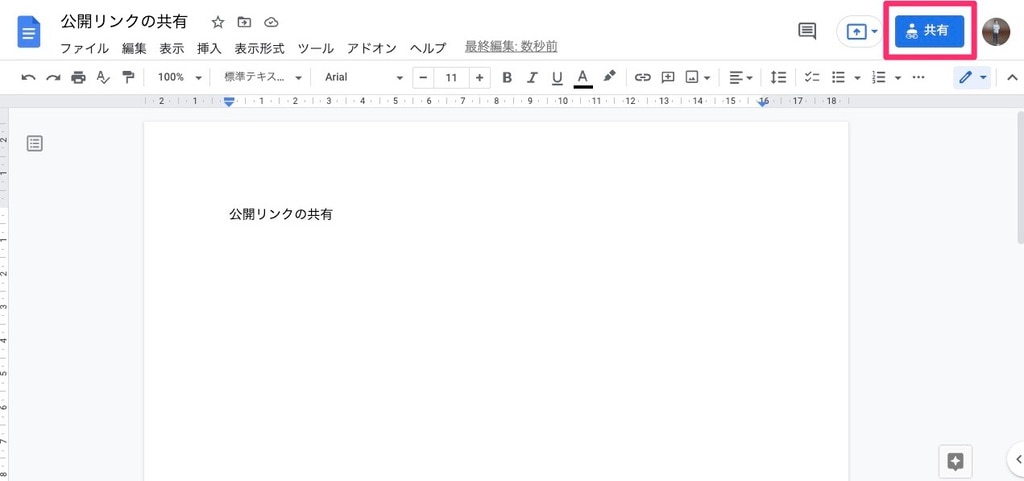
Task: Click the redo arrow icon
Action: (x=53, y=78)
